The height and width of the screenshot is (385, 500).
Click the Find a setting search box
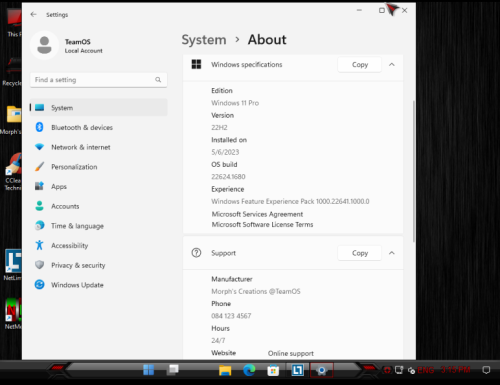point(98,80)
